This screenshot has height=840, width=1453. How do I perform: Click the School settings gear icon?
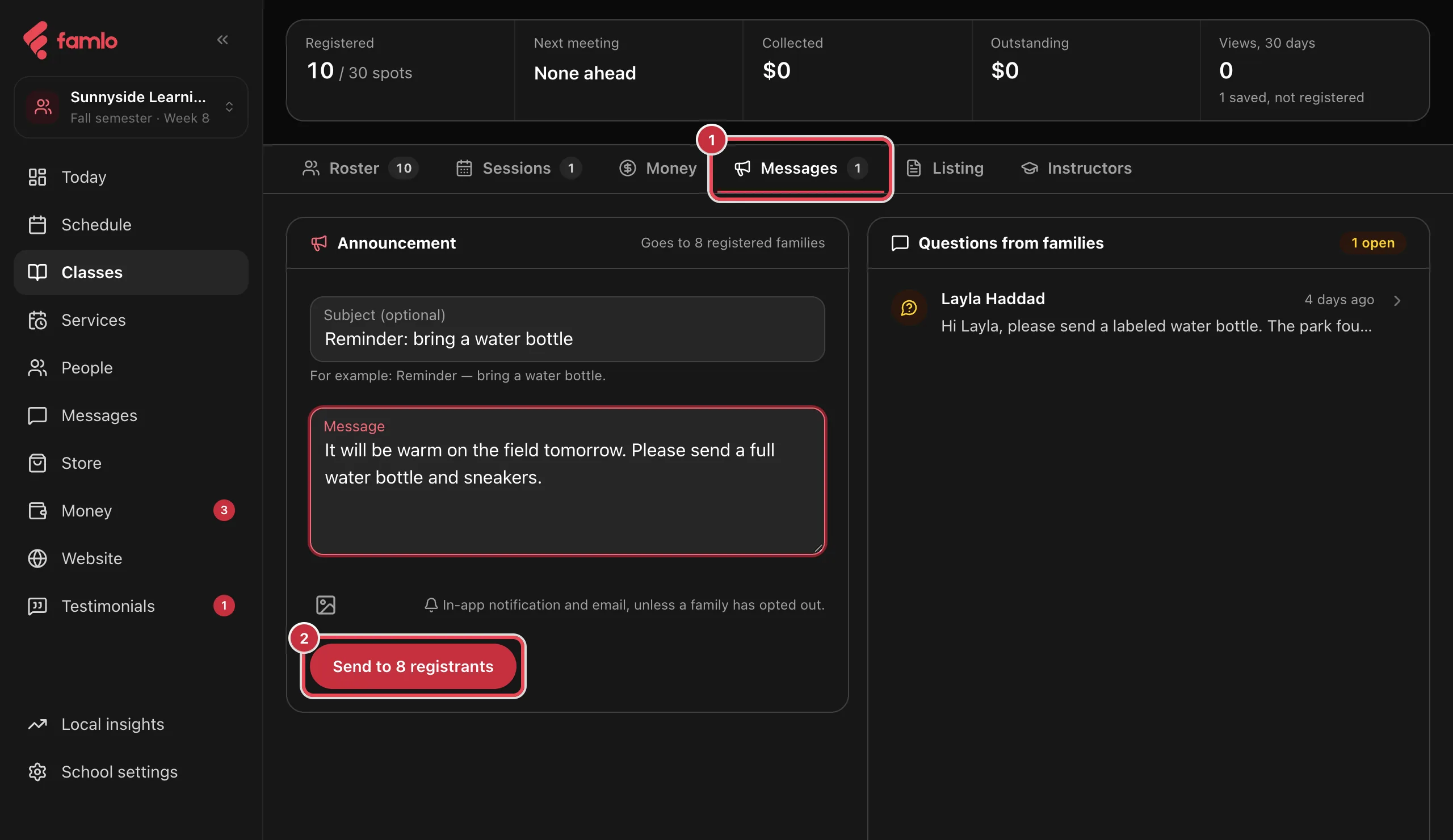click(37, 772)
